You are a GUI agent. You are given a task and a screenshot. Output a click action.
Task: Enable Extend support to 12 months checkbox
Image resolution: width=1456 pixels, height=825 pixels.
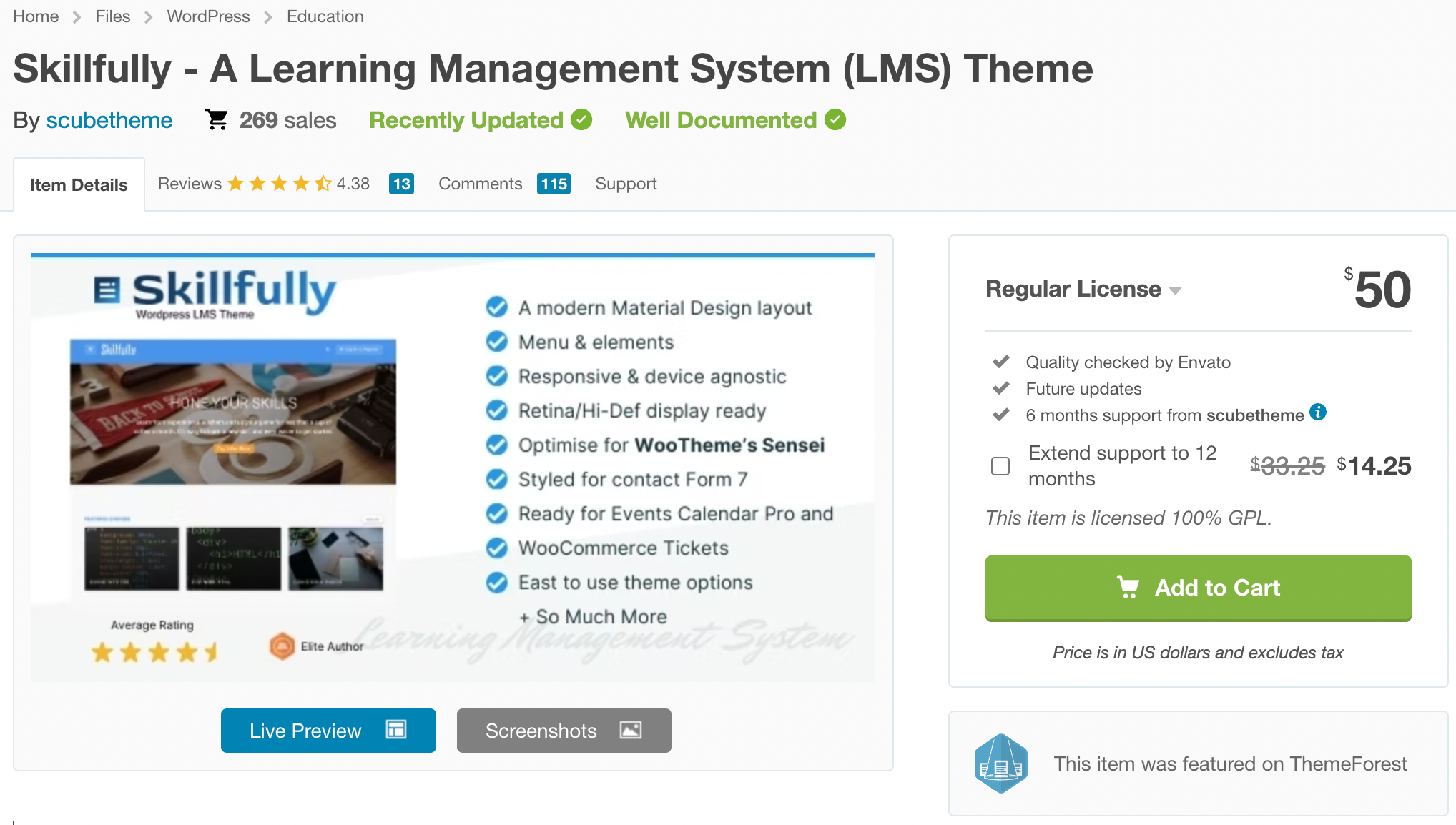tap(1000, 466)
